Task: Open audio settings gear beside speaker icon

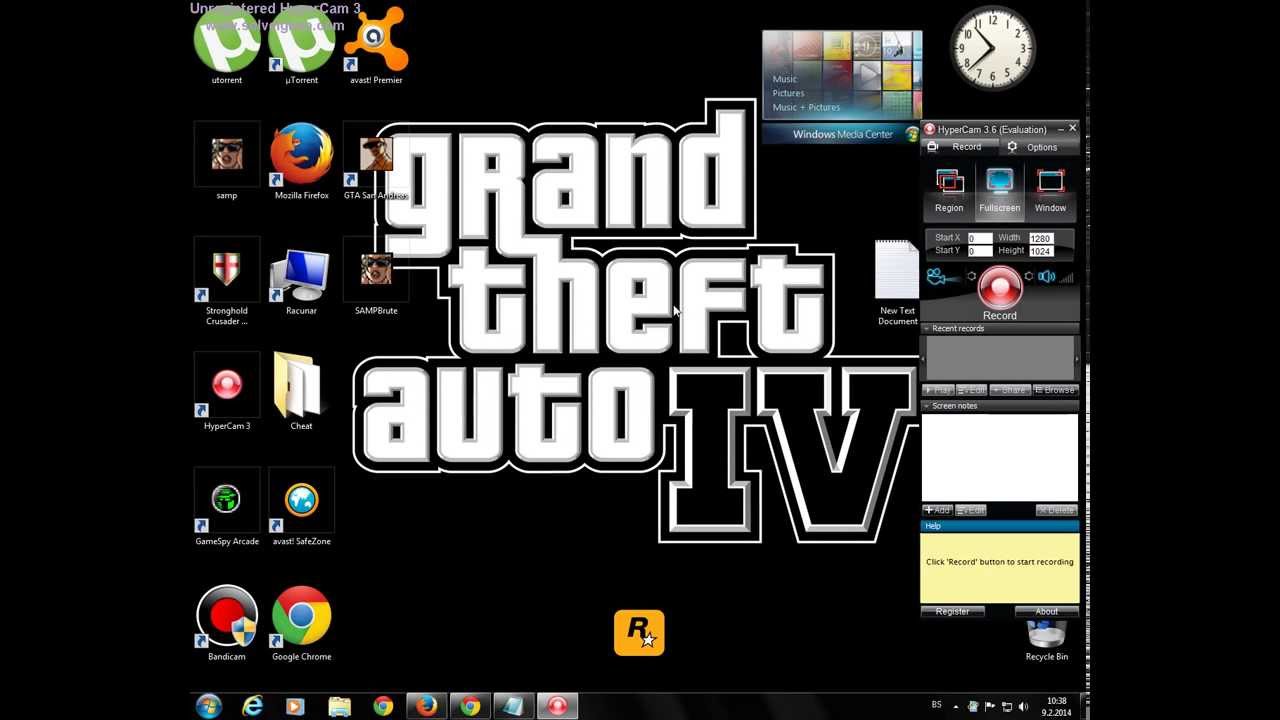Action: (1028, 277)
